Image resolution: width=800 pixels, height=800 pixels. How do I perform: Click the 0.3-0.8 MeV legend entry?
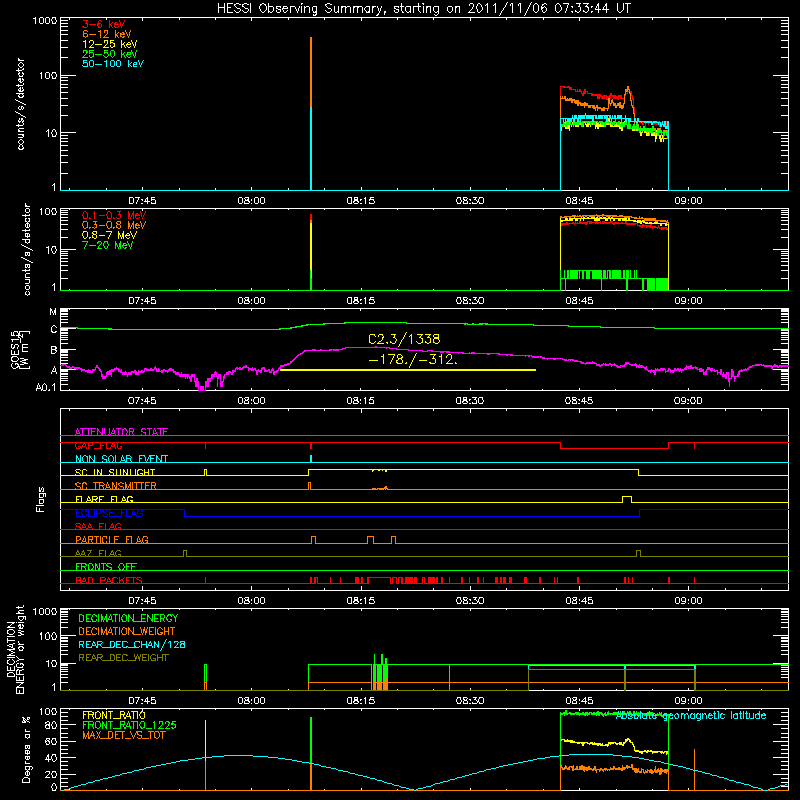pyautogui.click(x=114, y=225)
